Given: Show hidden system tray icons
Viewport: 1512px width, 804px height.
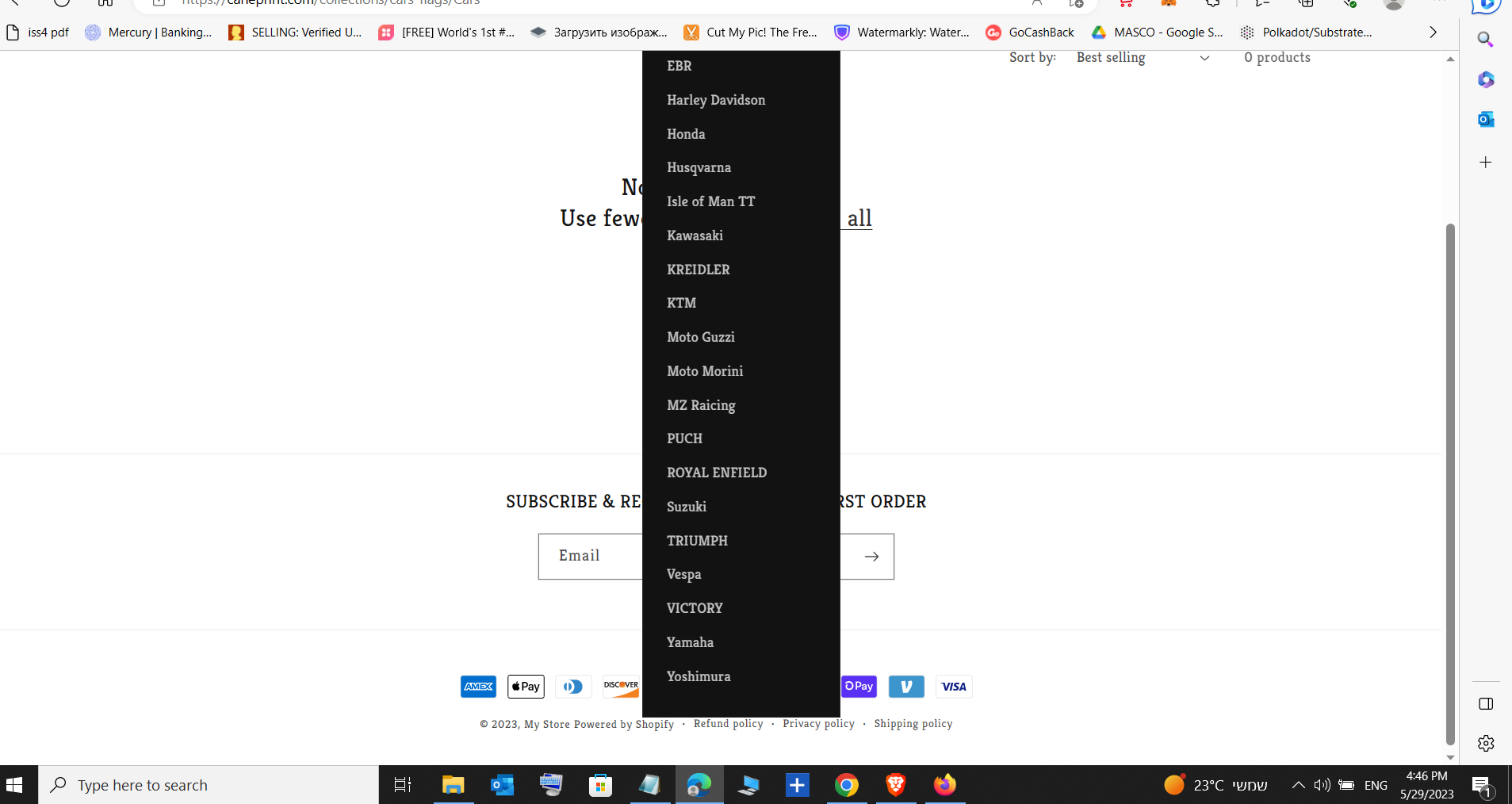Looking at the screenshot, I should click(x=1298, y=785).
